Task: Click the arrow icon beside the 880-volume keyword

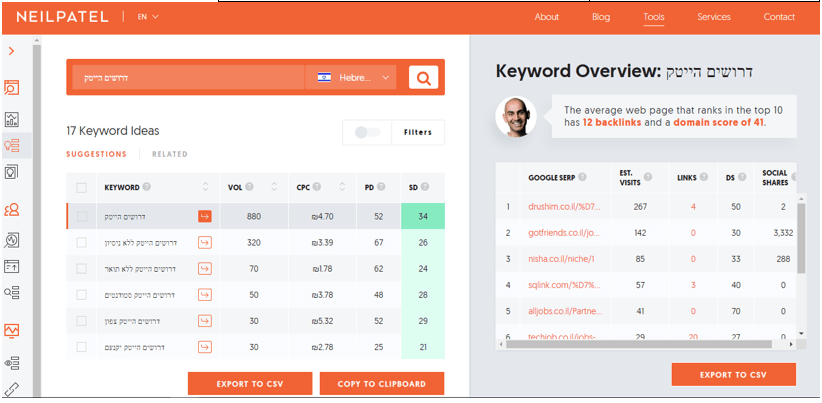Action: 205,216
